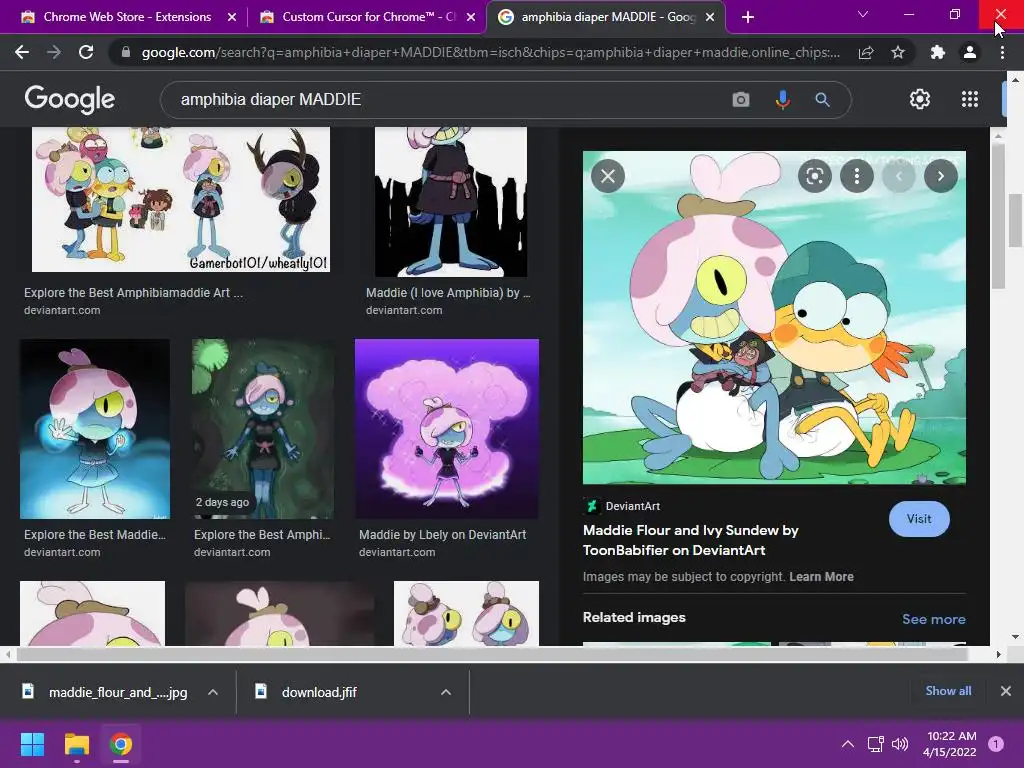Show hidden system tray icons
Image resolution: width=1024 pixels, height=768 pixels.
[848, 744]
